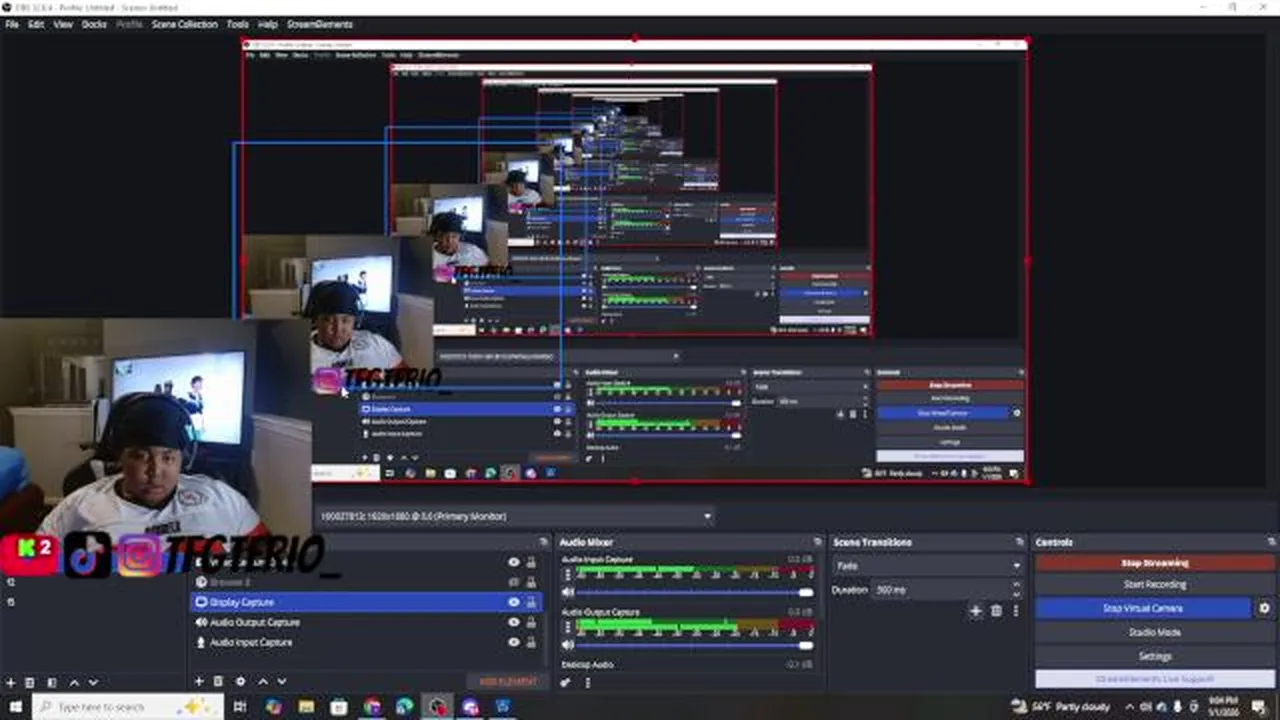Mute Audio Output Capture in mixer
The width and height of the screenshot is (1280, 720).
[x=567, y=645]
